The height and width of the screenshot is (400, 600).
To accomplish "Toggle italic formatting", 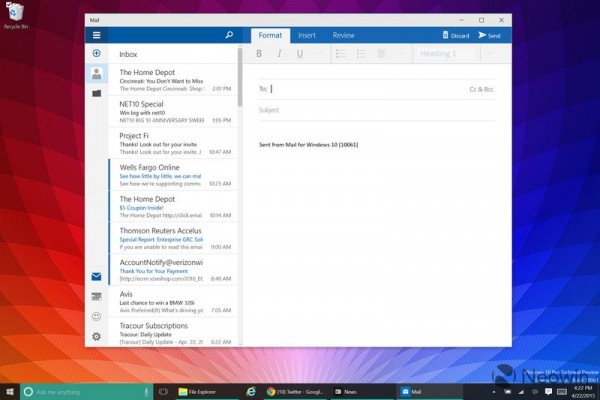I will click(x=279, y=54).
